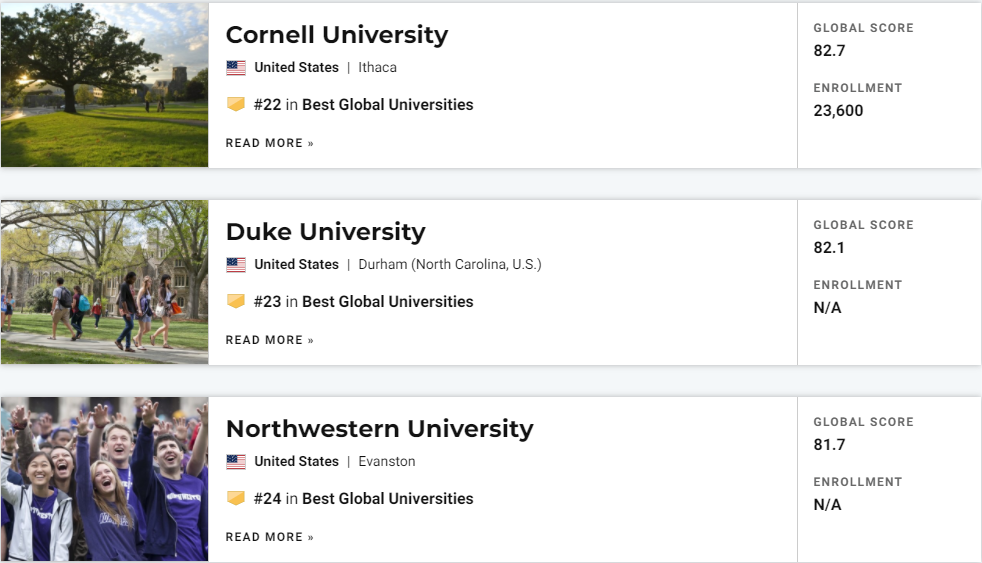Click the US flag icon under Northwestern University
The height and width of the screenshot is (563, 982).
[236, 462]
